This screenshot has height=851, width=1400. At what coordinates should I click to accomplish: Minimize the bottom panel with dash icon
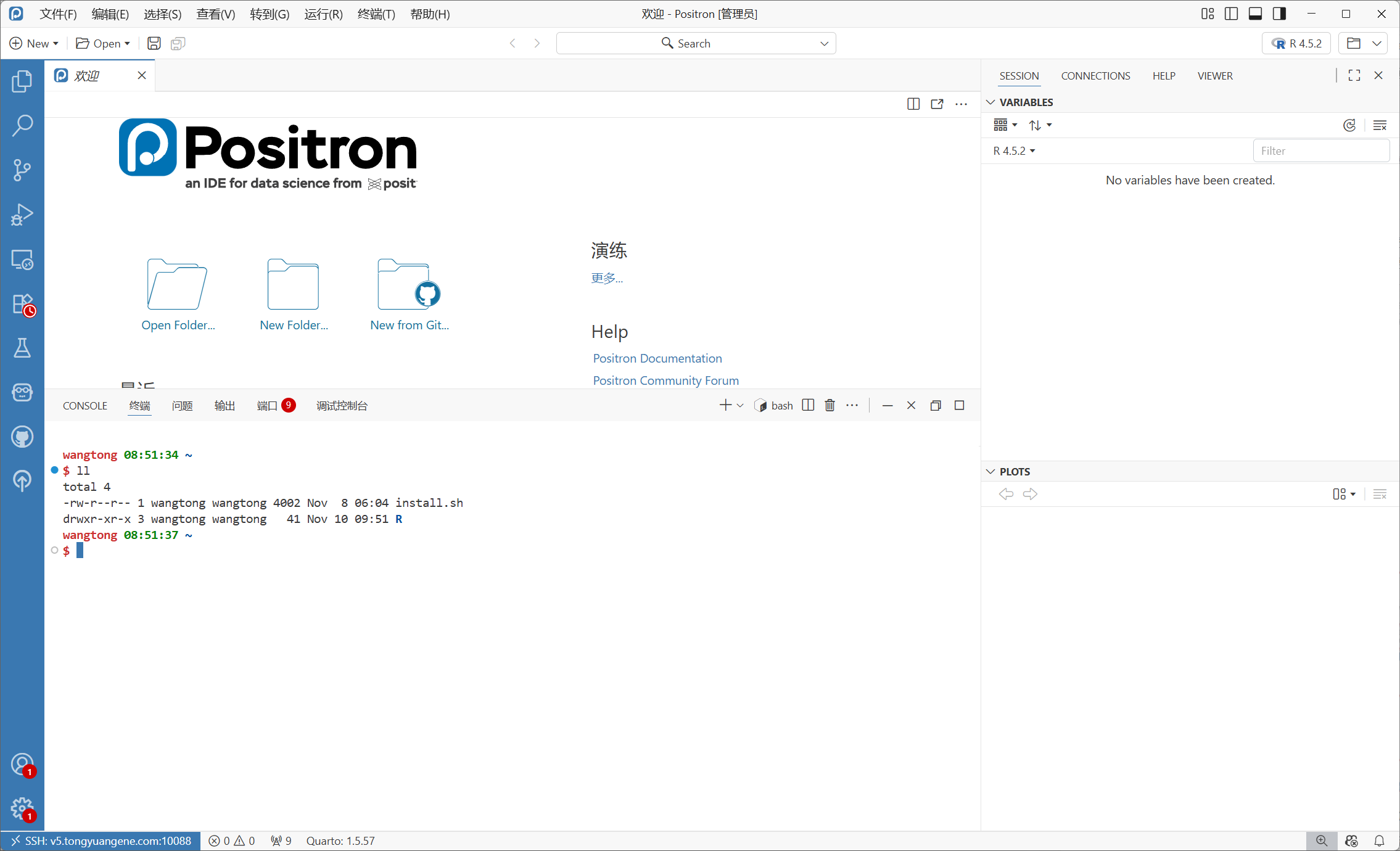point(887,405)
